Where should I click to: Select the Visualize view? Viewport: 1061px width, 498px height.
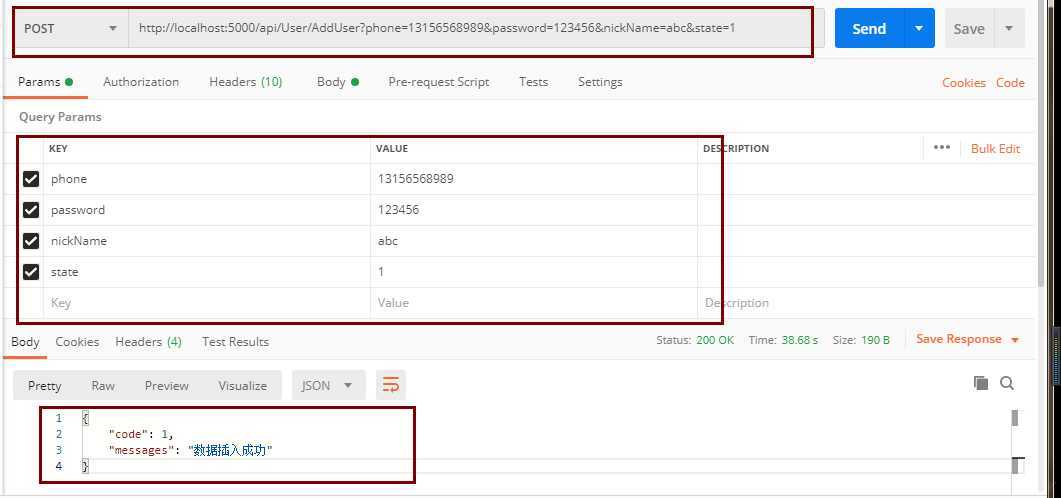pyautogui.click(x=242, y=386)
